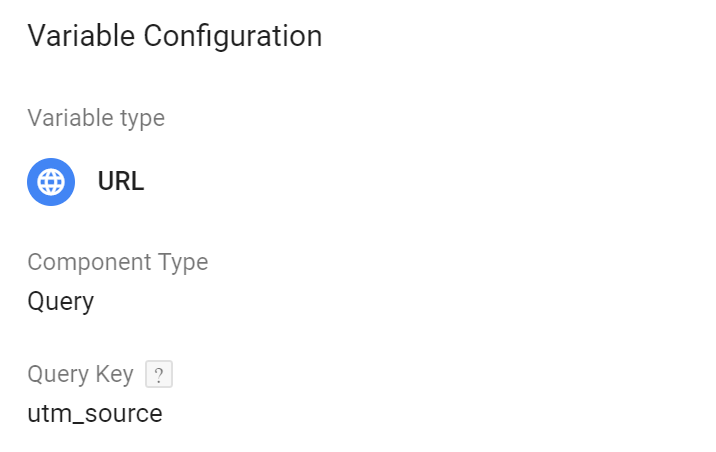Click the text URL next to the globe

tap(121, 181)
